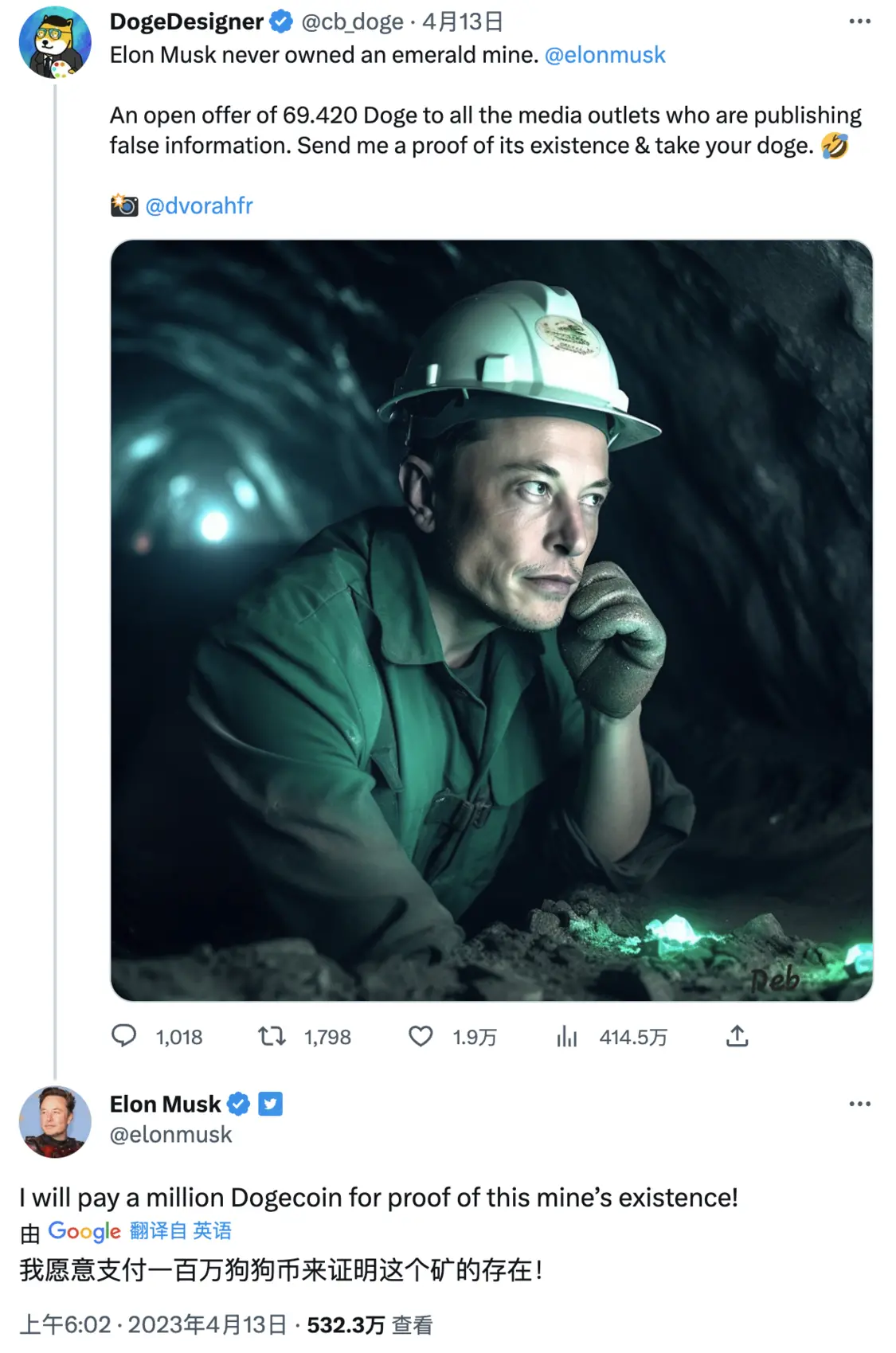Open DogeDesigner's profile avatar

click(55, 43)
